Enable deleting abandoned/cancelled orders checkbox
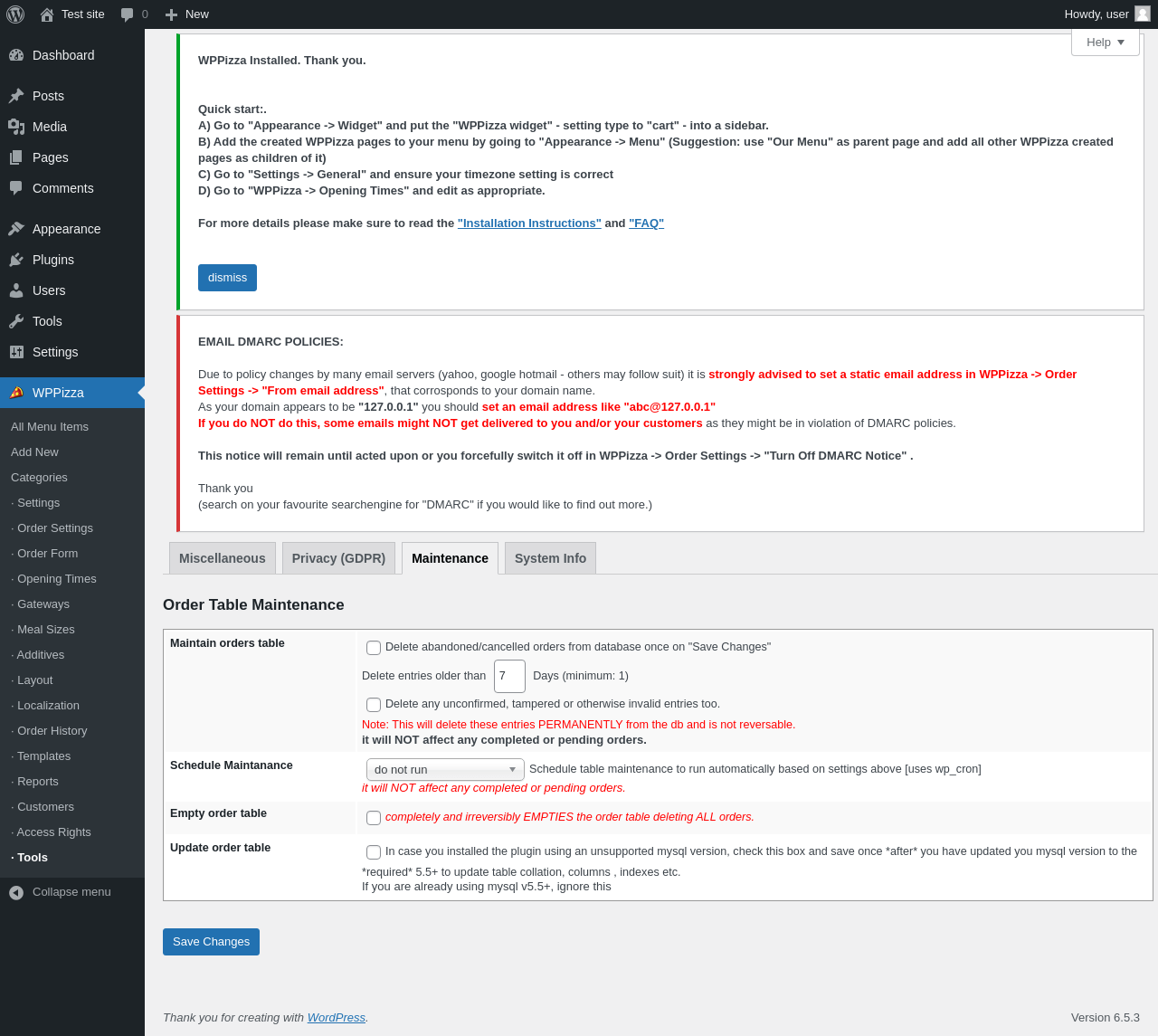This screenshot has height=1036, width=1158. point(374,648)
